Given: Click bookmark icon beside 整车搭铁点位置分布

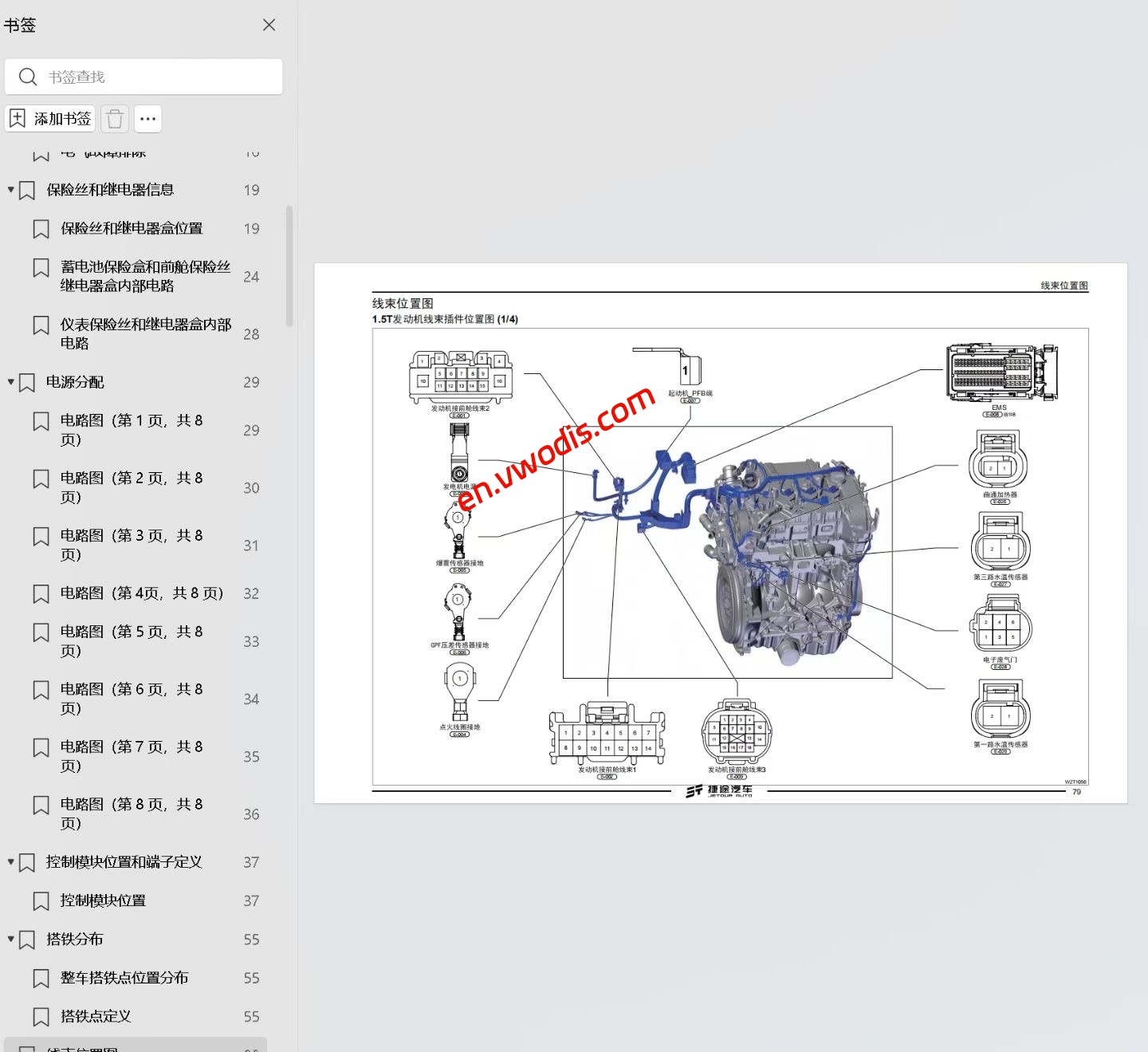Looking at the screenshot, I should click(41, 978).
